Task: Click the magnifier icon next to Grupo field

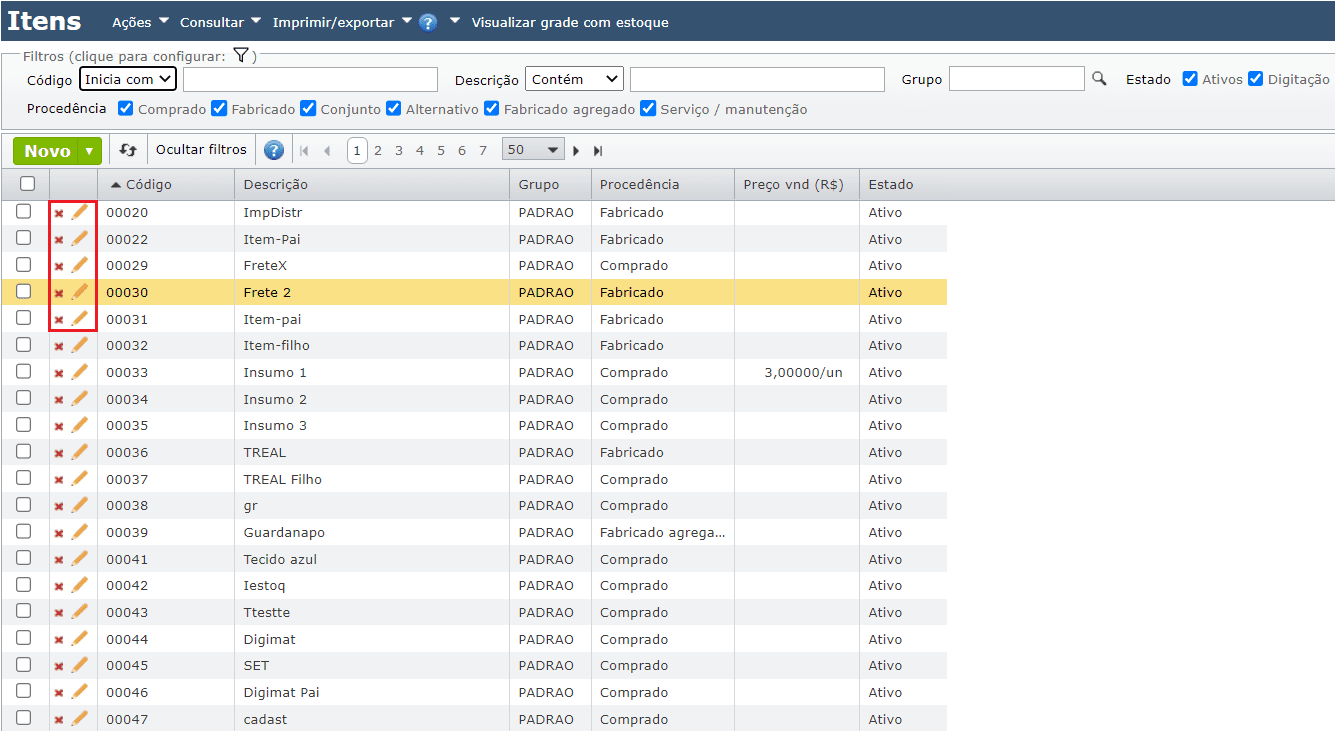Action: (x=1099, y=79)
